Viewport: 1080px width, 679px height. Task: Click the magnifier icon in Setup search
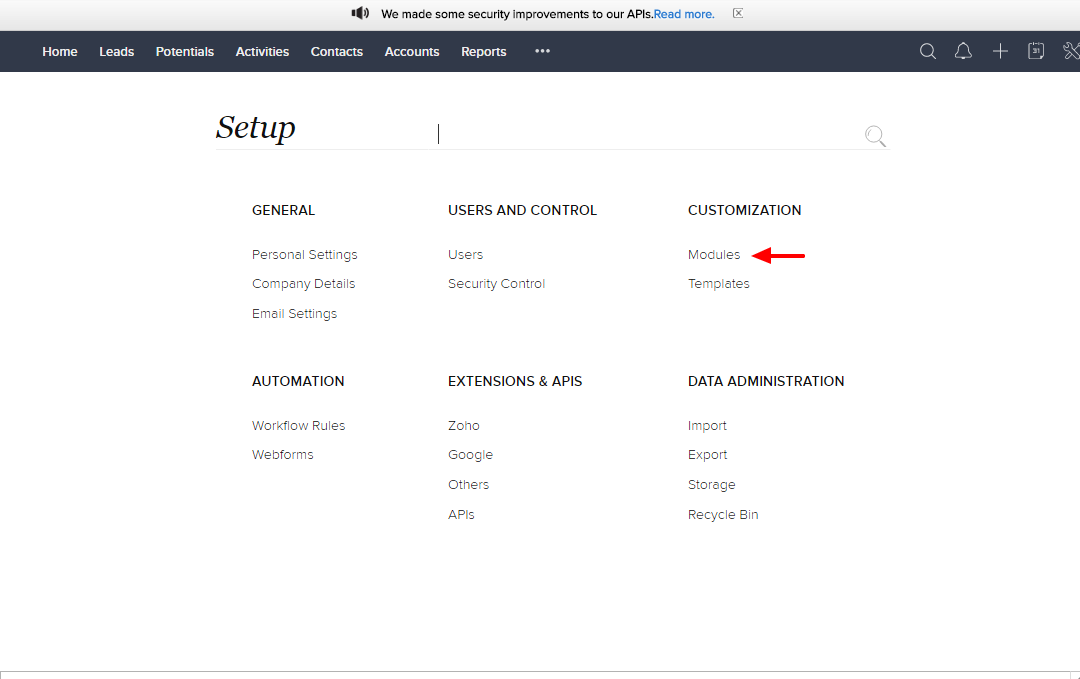(x=875, y=136)
